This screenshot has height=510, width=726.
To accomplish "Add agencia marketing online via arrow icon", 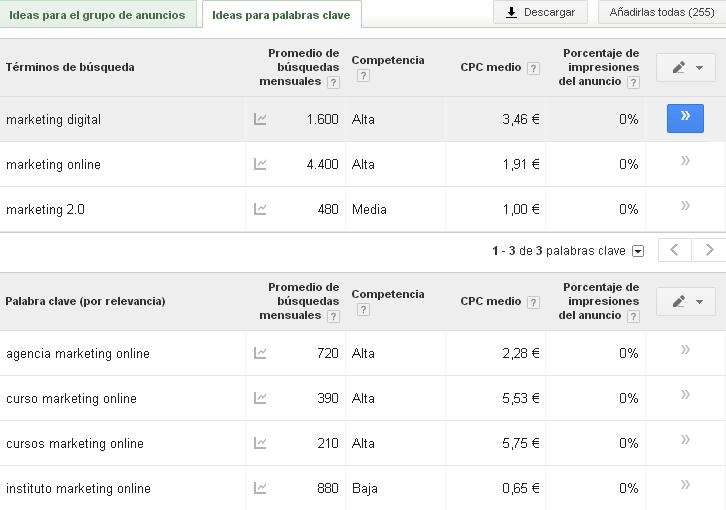I will [x=685, y=350].
